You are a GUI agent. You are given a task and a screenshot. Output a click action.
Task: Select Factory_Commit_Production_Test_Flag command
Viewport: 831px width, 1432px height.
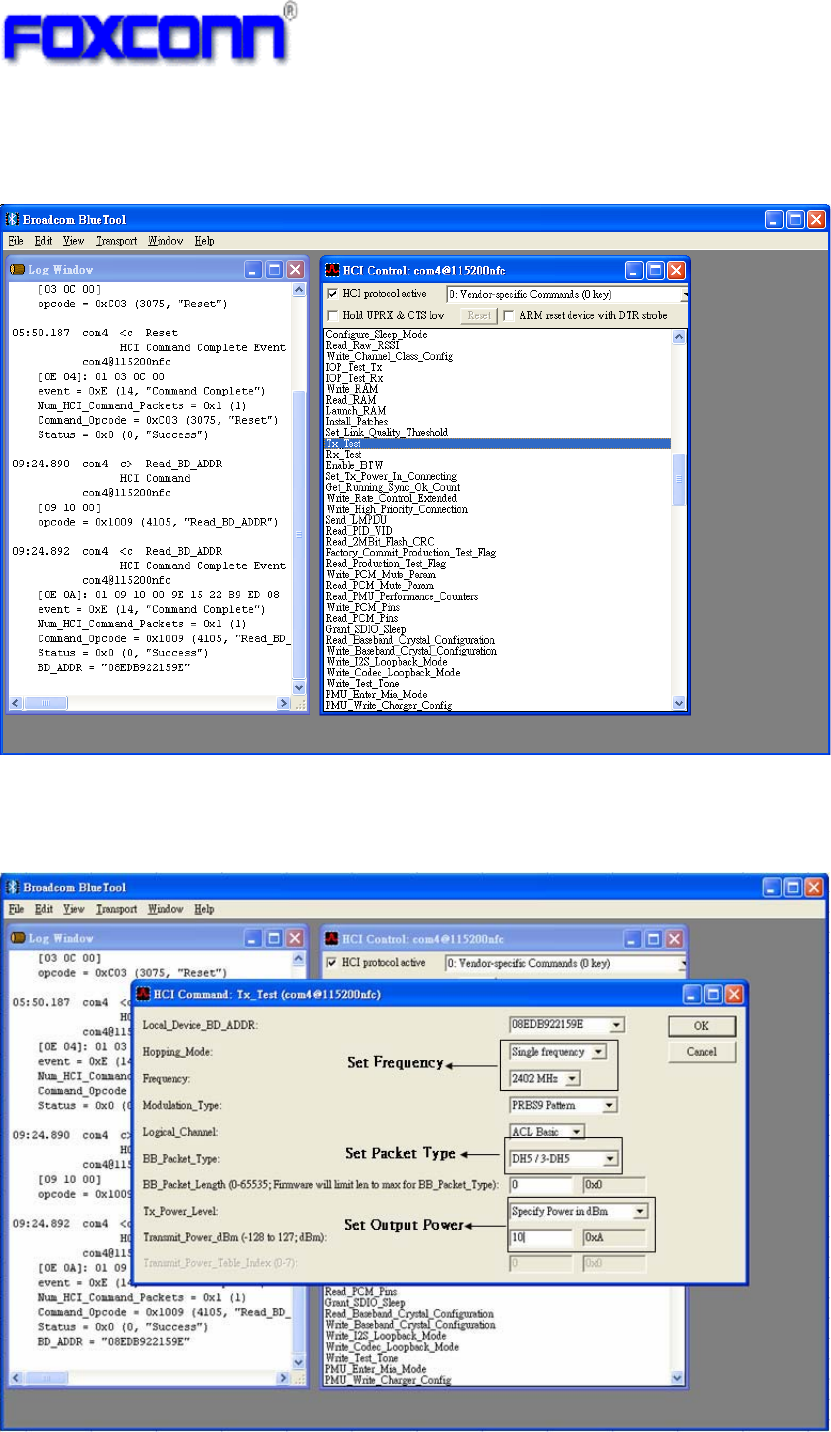[x=411, y=553]
